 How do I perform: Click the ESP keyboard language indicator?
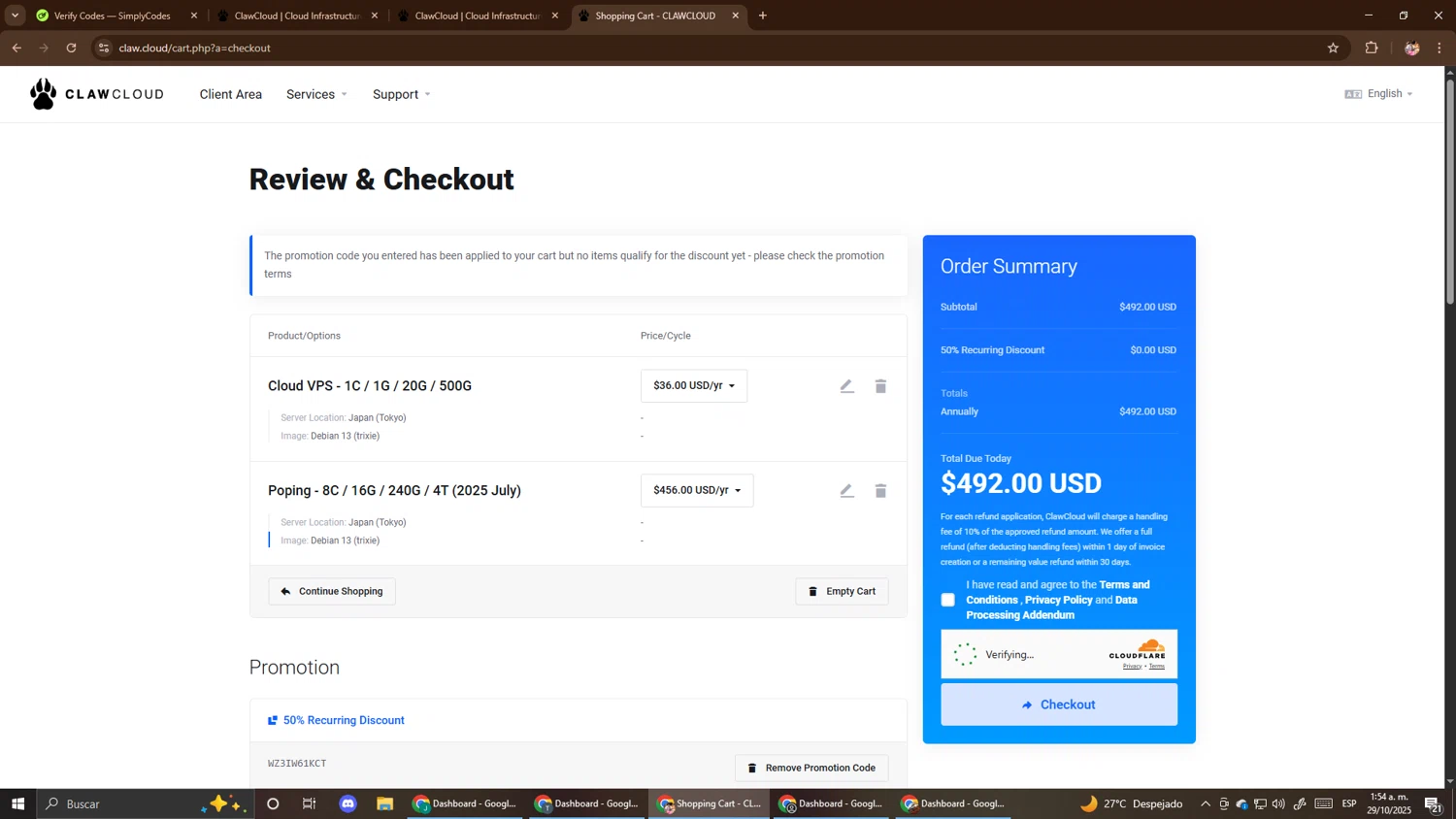pos(1349,803)
